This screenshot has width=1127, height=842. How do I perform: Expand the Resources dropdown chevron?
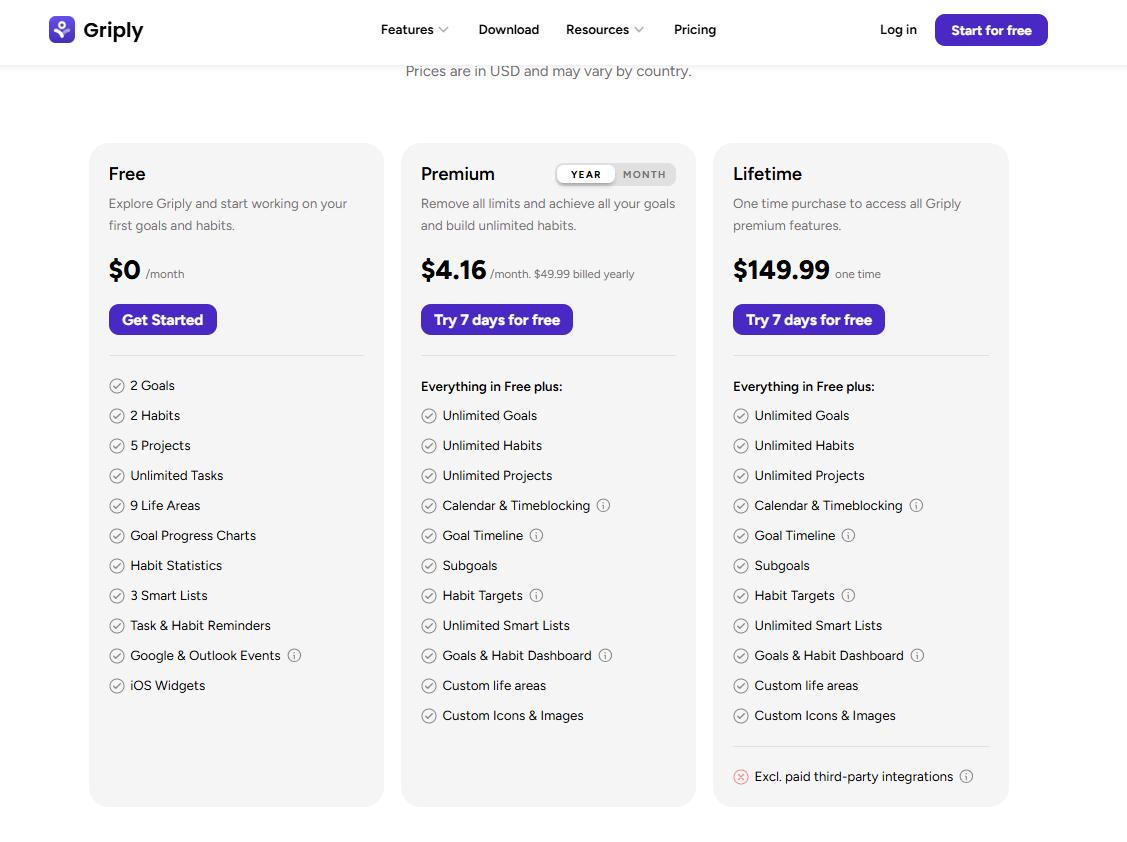click(x=639, y=29)
